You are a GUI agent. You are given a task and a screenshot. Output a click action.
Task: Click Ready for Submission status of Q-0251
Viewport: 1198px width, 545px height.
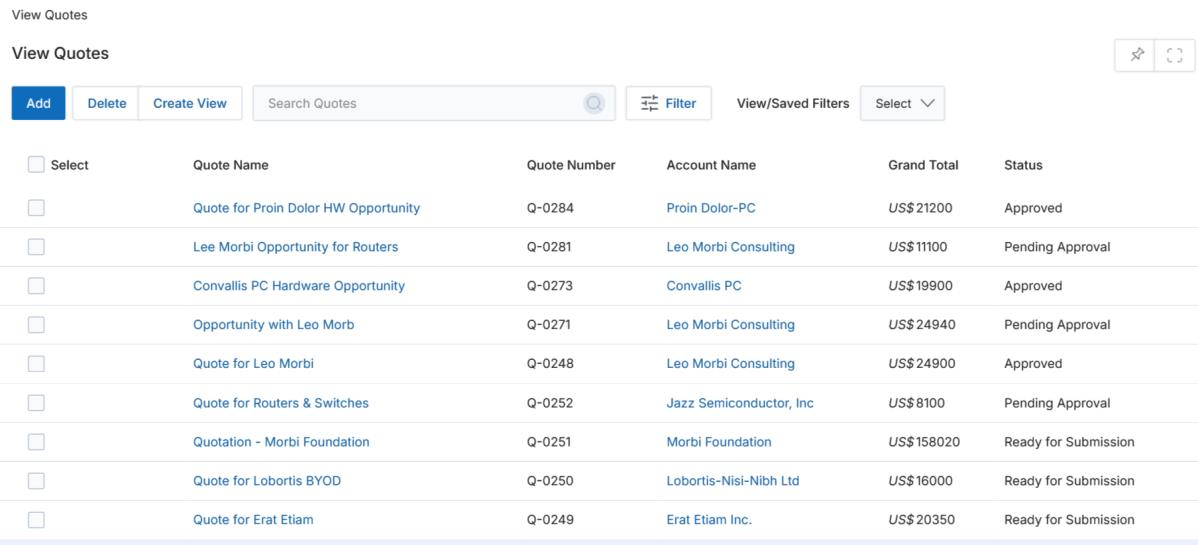(1070, 442)
